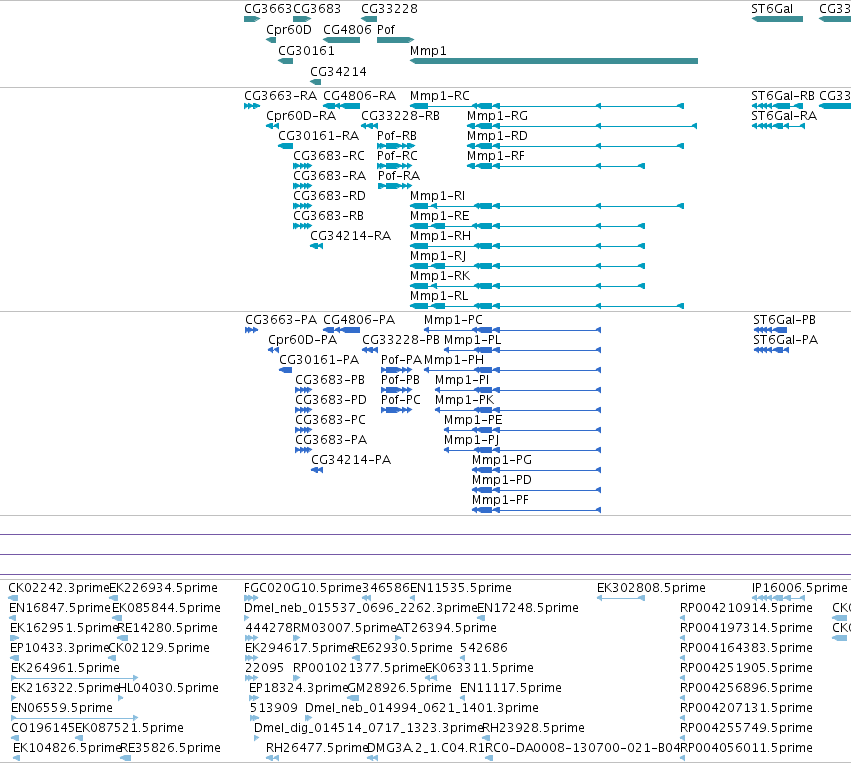Select the CG34214-RA transcript label

point(351,236)
